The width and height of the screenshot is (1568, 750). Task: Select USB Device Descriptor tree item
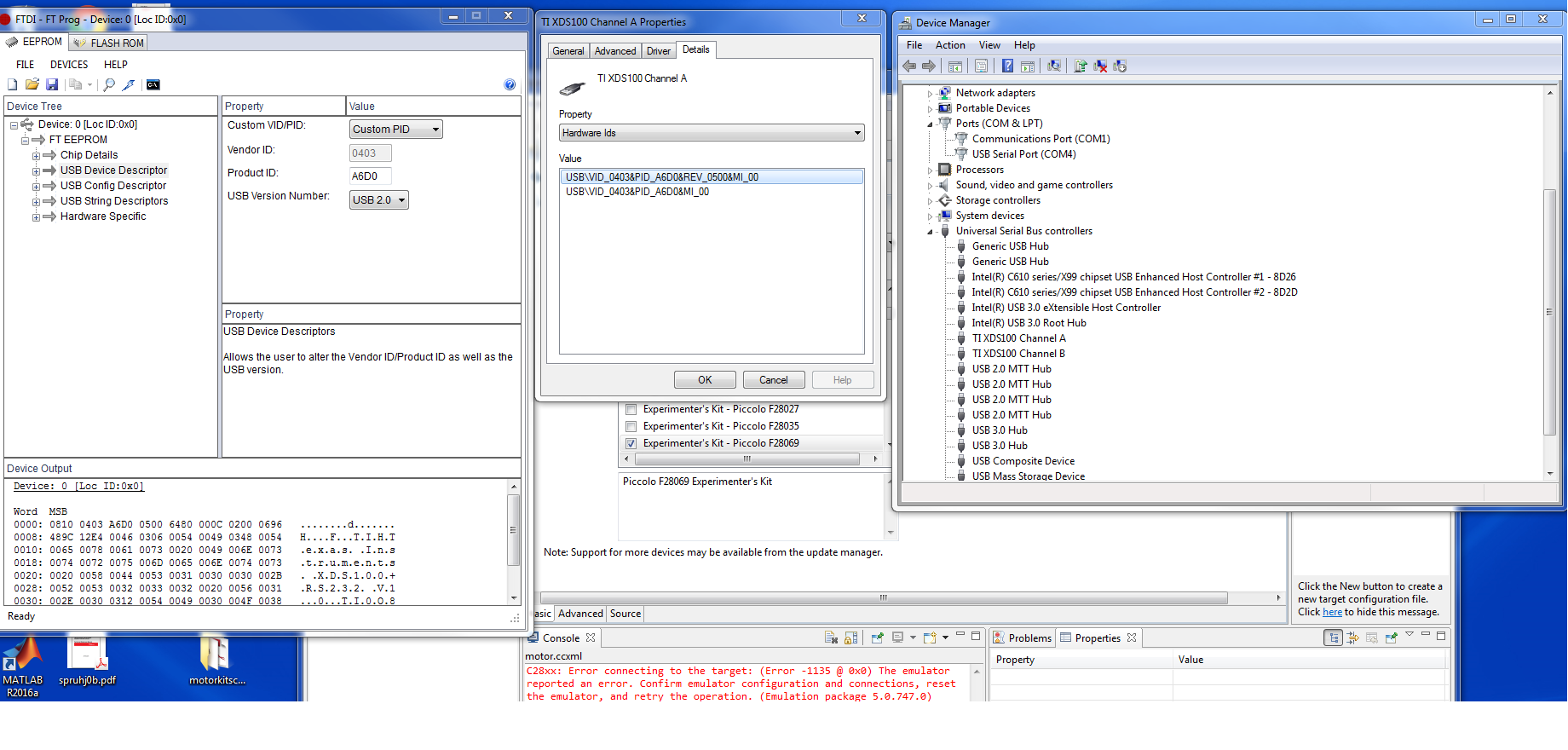pos(113,170)
